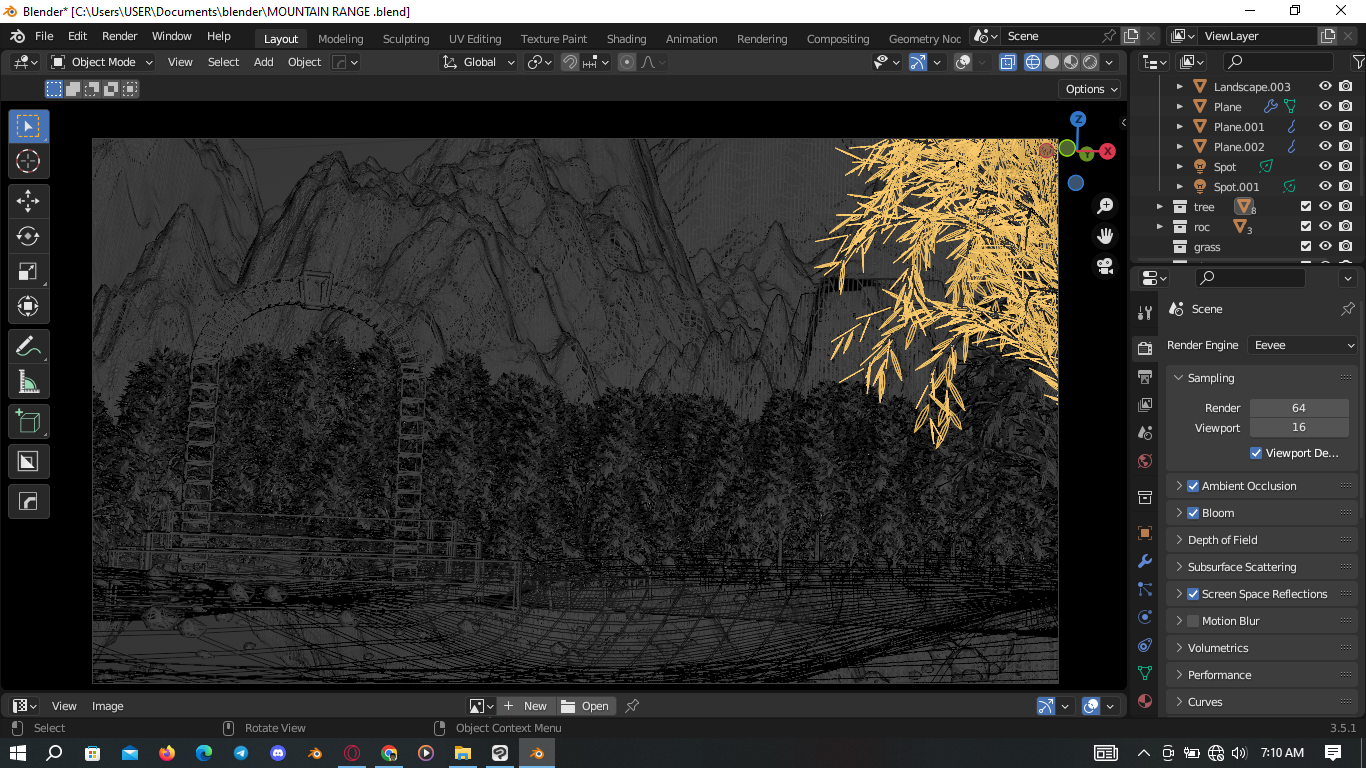1366x768 pixels.
Task: Open the Modifiers properties tab
Action: pyautogui.click(x=1145, y=561)
